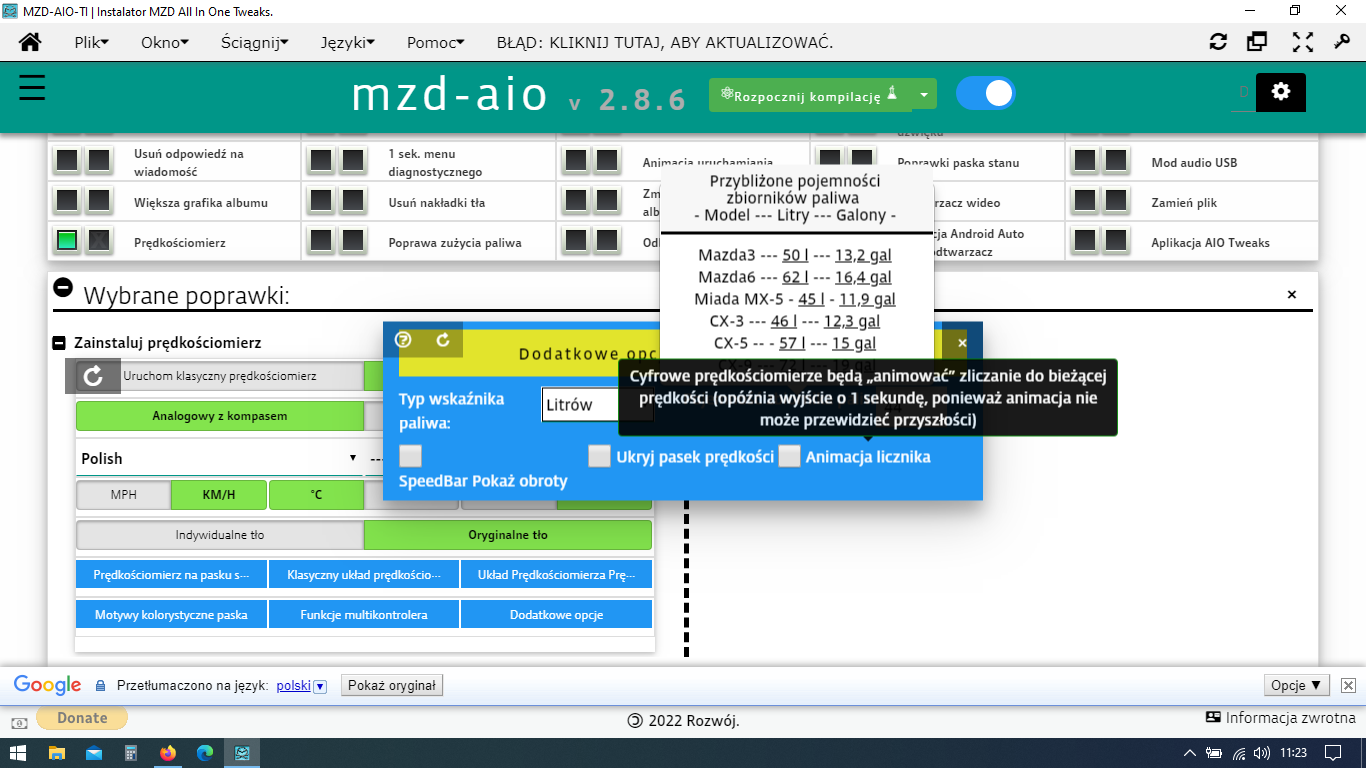This screenshot has width=1366, height=768.
Task: Open the Polish language dropdown
Action: tap(219, 458)
